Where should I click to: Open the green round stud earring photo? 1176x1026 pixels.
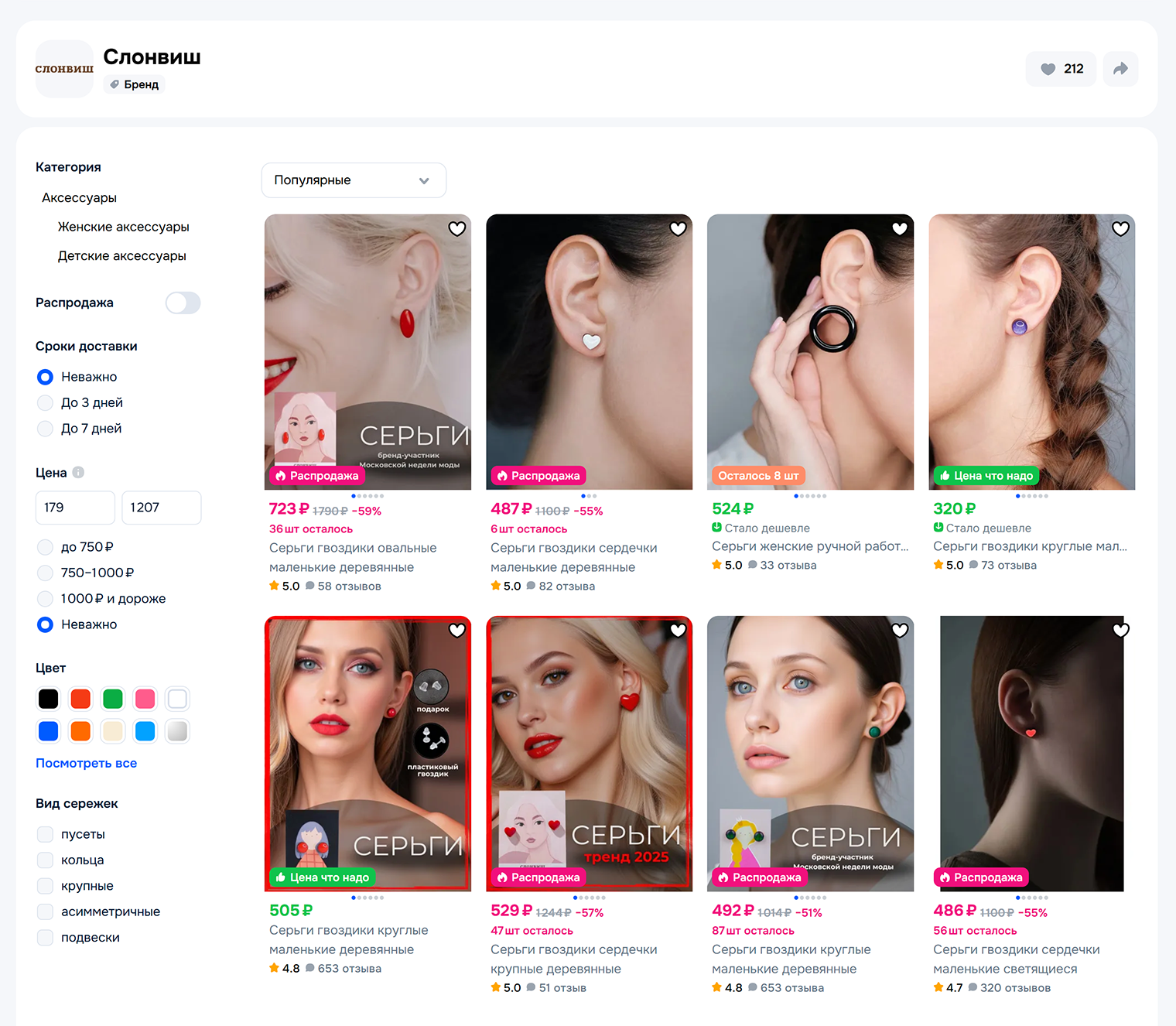pyautogui.click(x=810, y=754)
